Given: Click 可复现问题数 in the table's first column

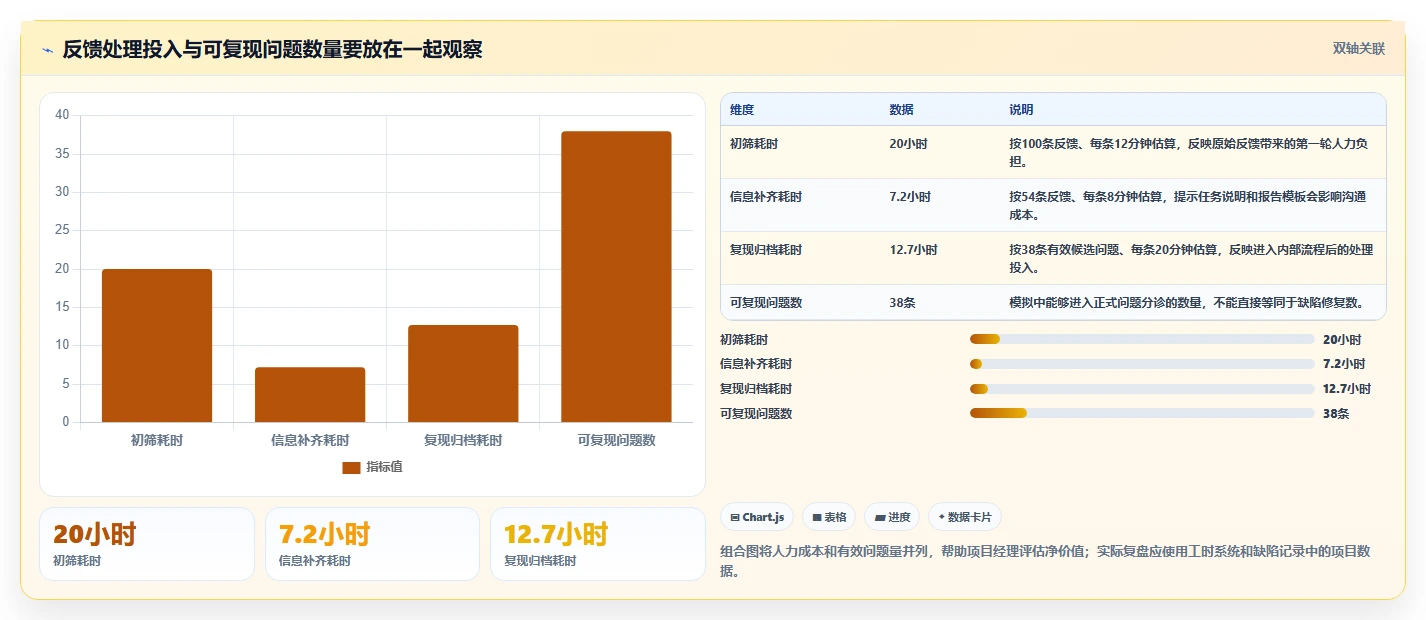Looking at the screenshot, I should [x=766, y=302].
